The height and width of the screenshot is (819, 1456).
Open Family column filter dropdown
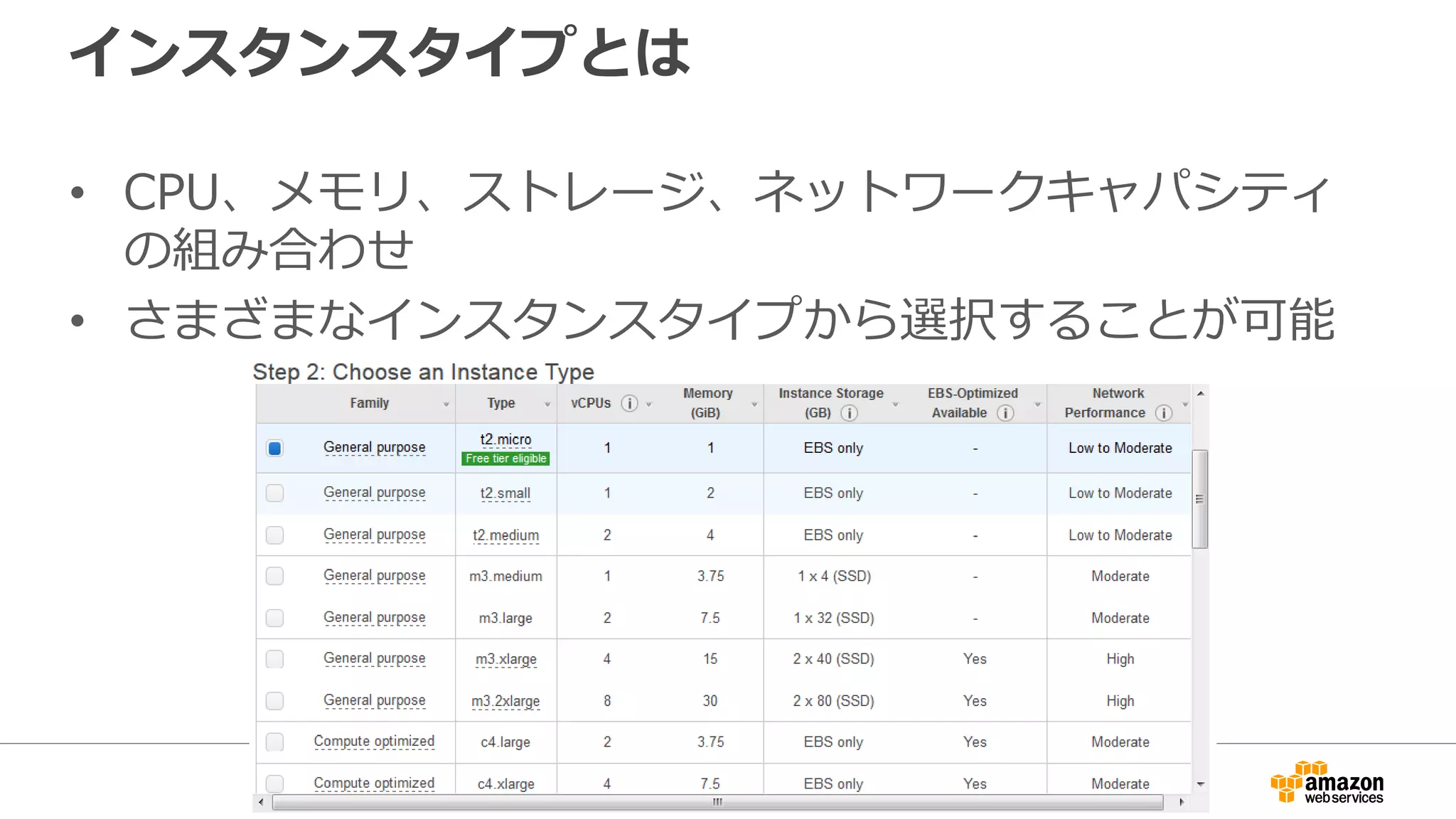(446, 405)
